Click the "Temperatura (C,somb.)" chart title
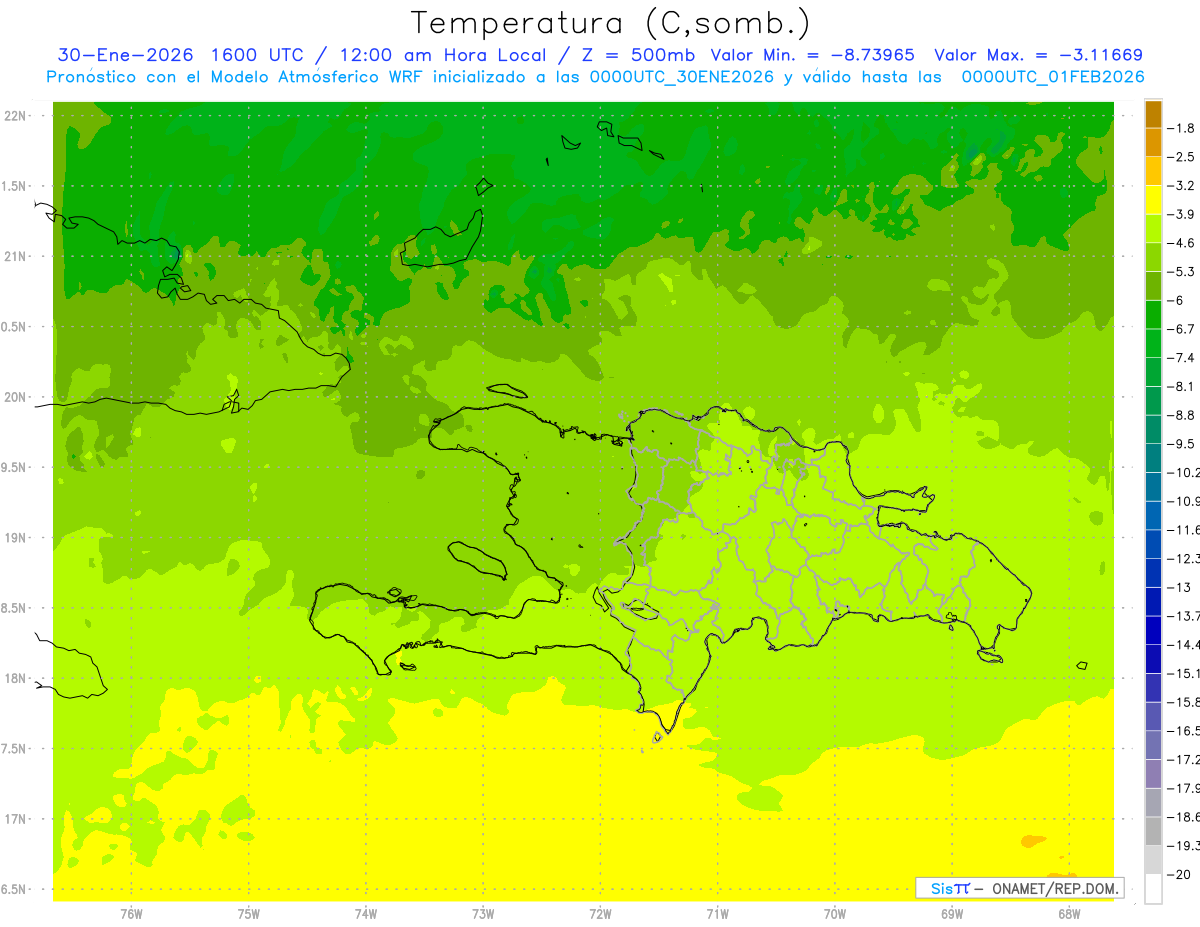The image size is (1200, 927). point(611,22)
